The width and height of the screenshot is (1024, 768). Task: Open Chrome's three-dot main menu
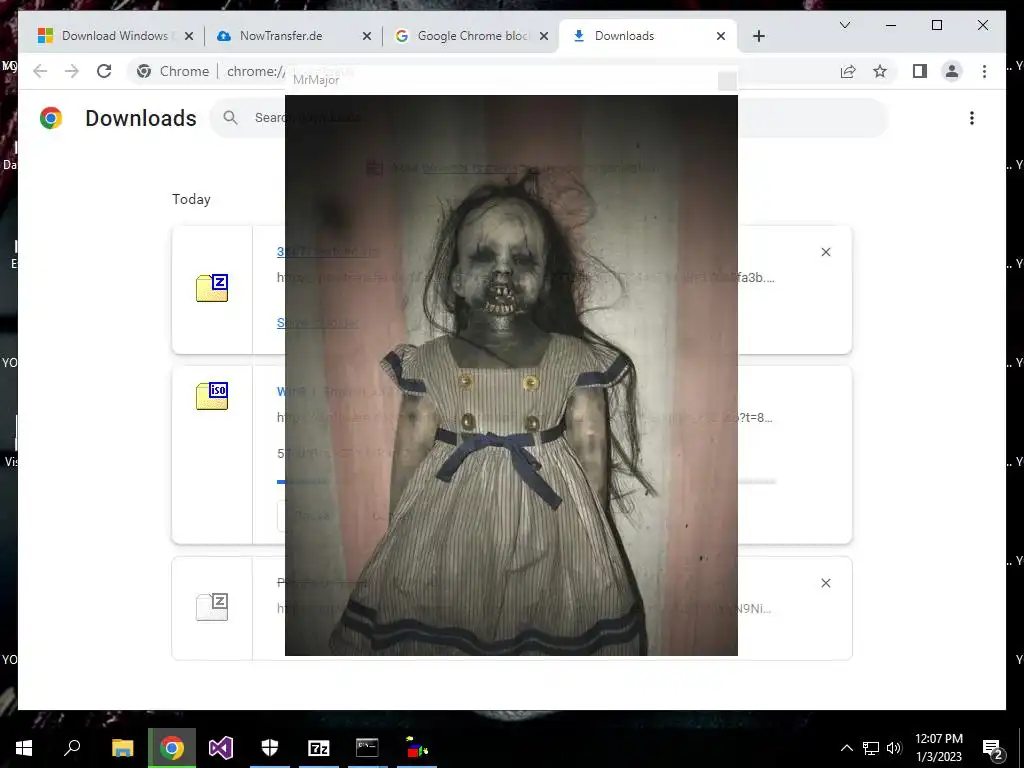tap(984, 71)
